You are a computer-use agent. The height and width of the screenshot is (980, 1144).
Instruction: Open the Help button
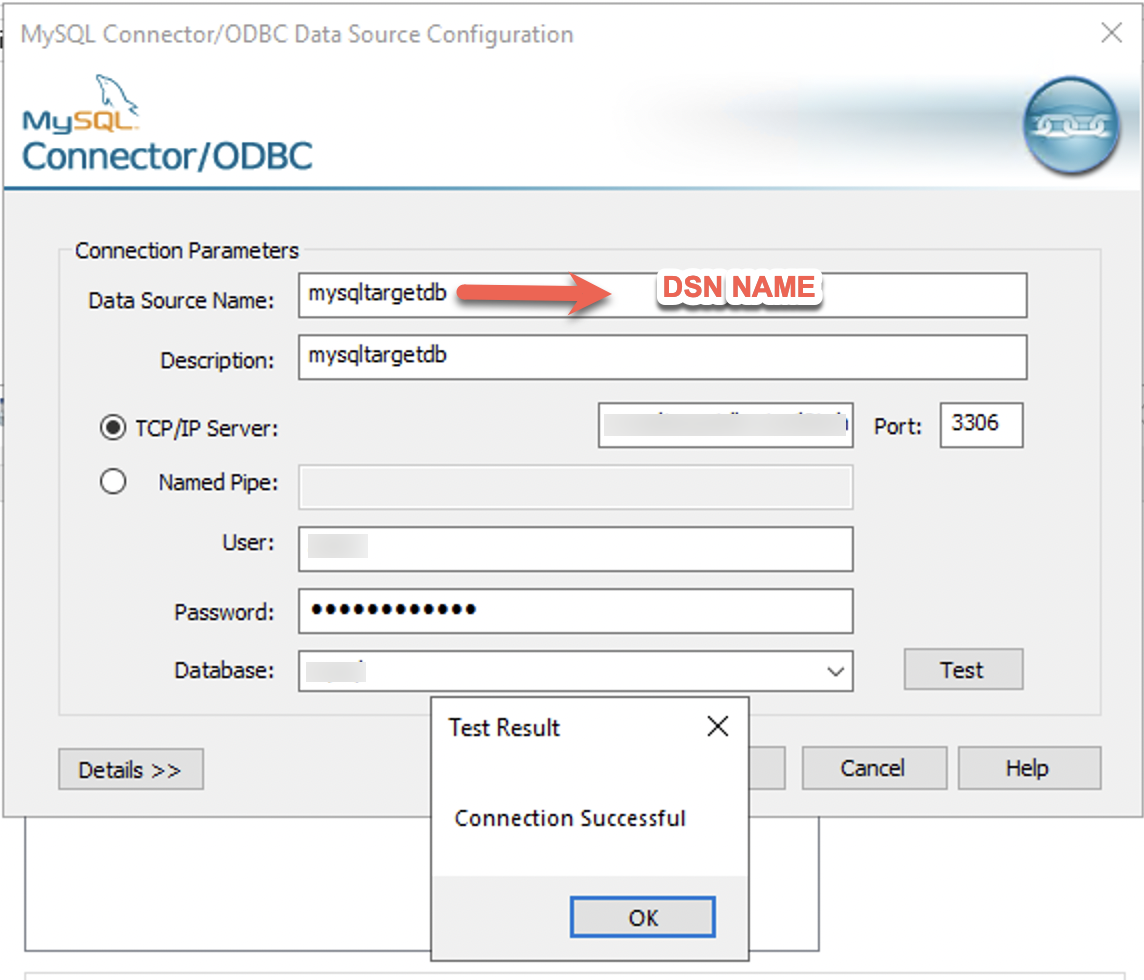pyautogui.click(x=1029, y=768)
